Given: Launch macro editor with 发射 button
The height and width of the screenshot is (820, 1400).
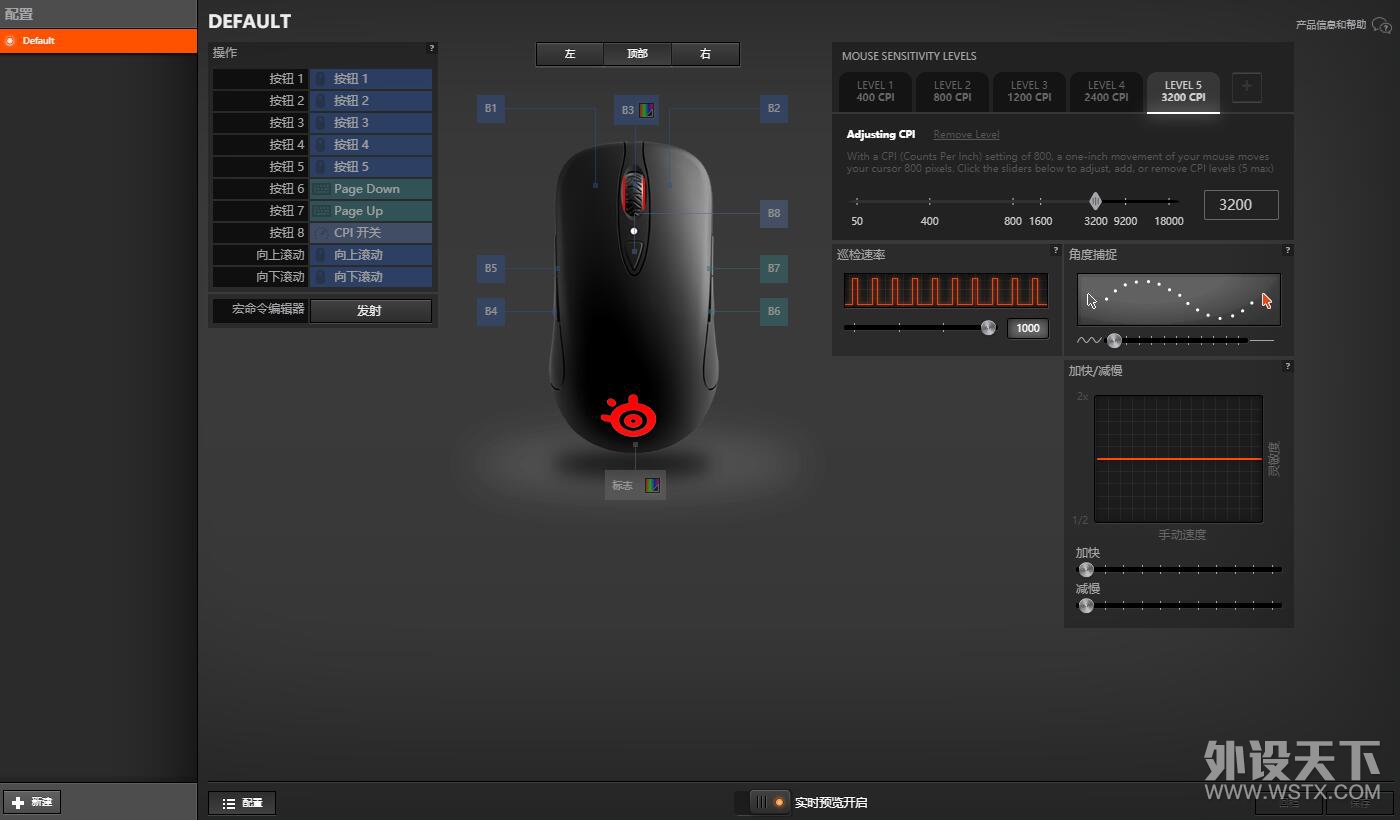Looking at the screenshot, I should click(x=370, y=311).
